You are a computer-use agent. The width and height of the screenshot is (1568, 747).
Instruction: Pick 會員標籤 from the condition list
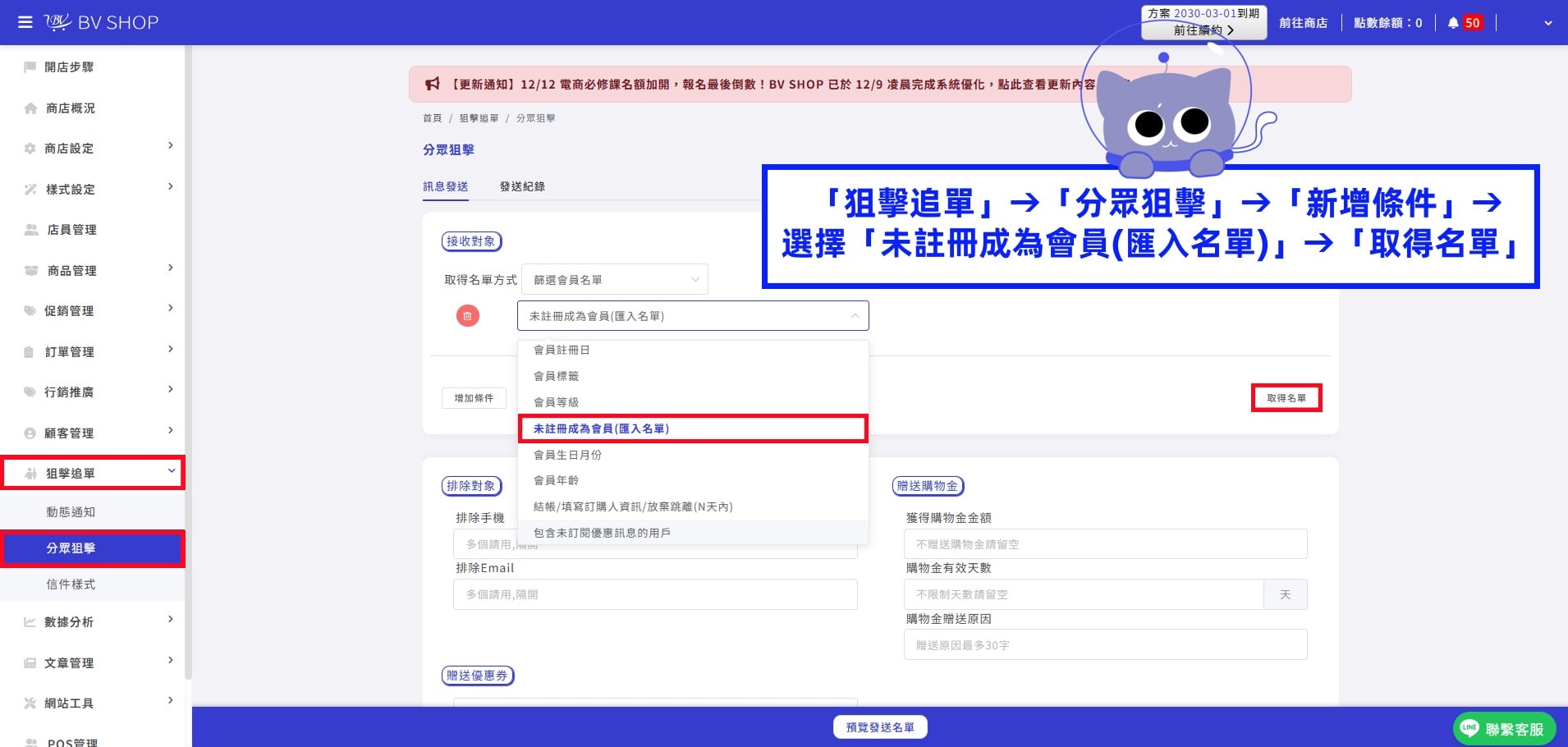693,376
